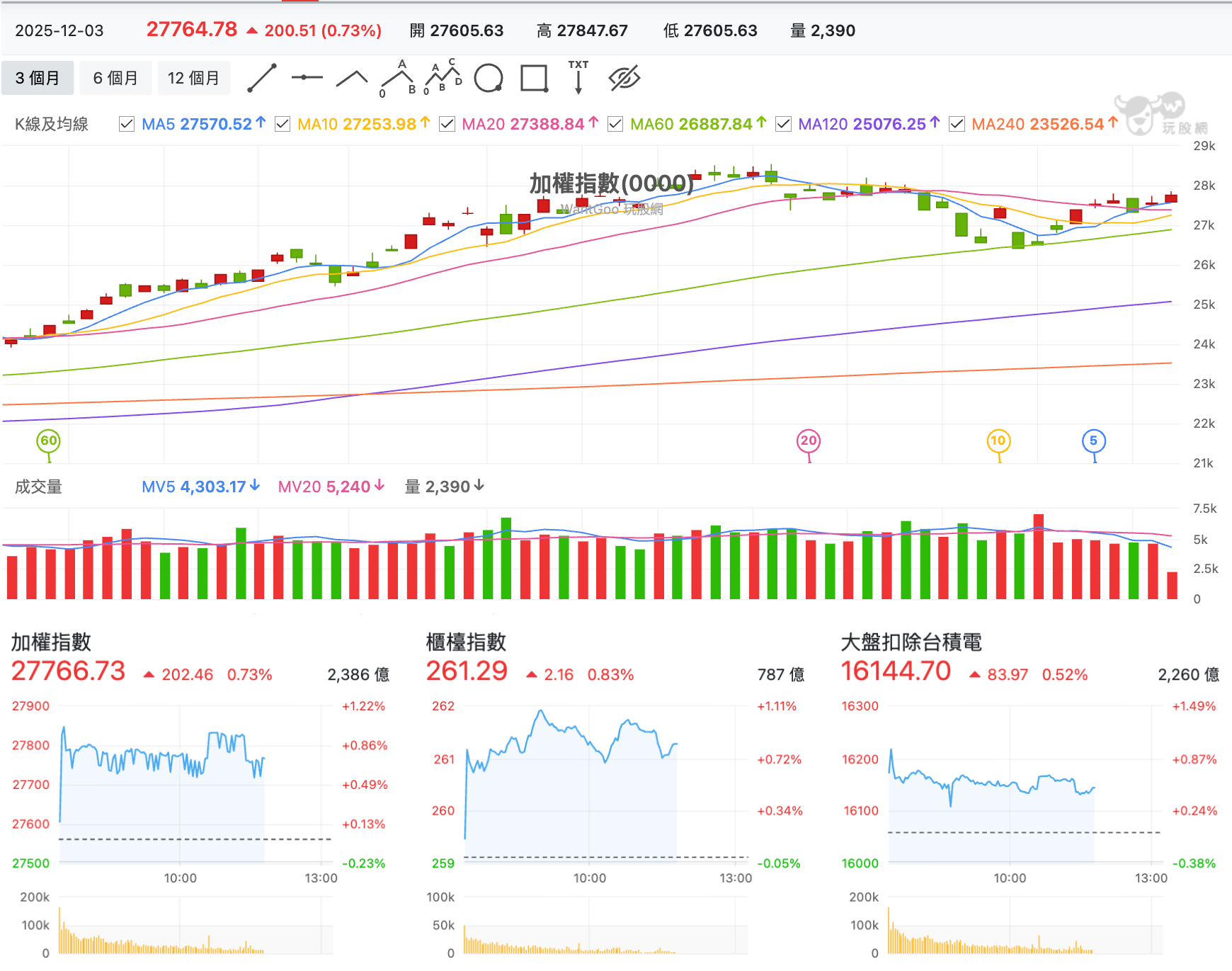1232x971 pixels.
Task: Switch chart to 12 個月 range
Action: pyautogui.click(x=193, y=78)
